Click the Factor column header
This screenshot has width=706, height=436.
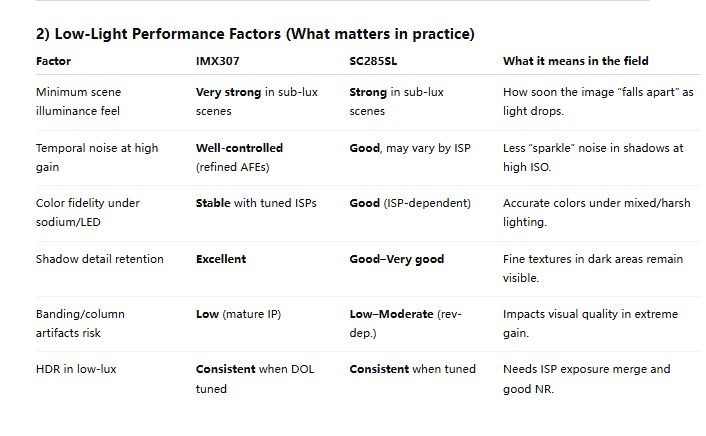tap(53, 61)
